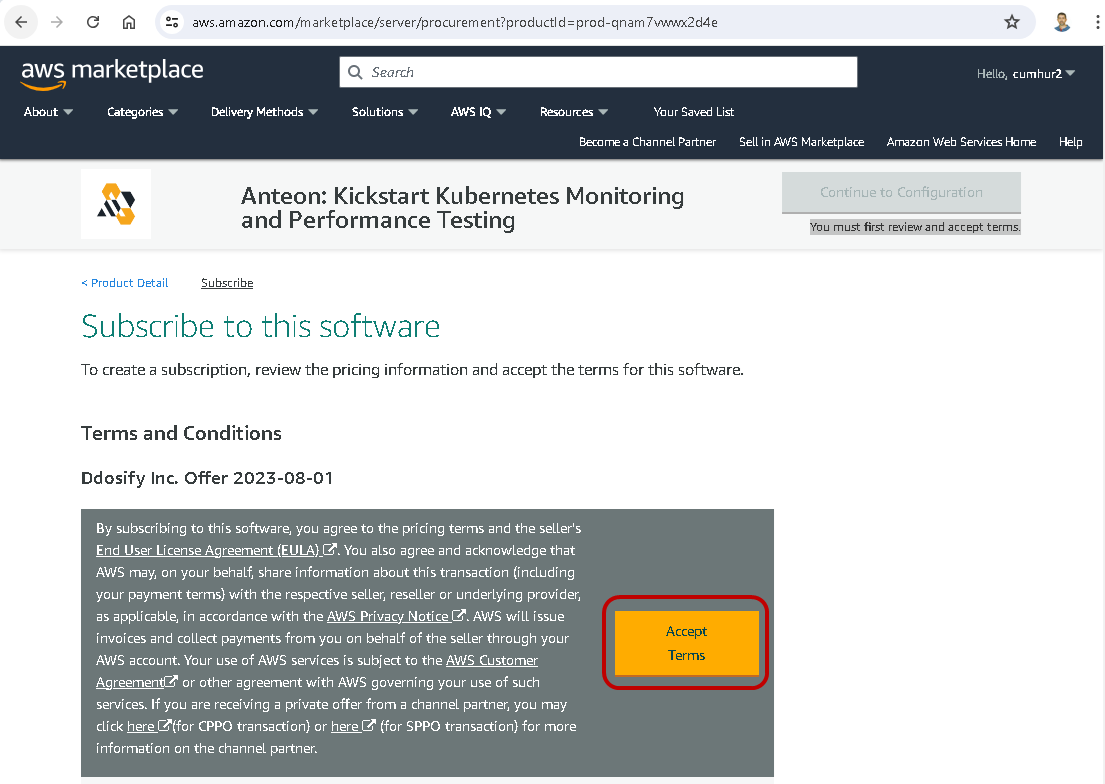The image size is (1105, 784).
Task: Focus the Marketplace search field
Action: 598,72
